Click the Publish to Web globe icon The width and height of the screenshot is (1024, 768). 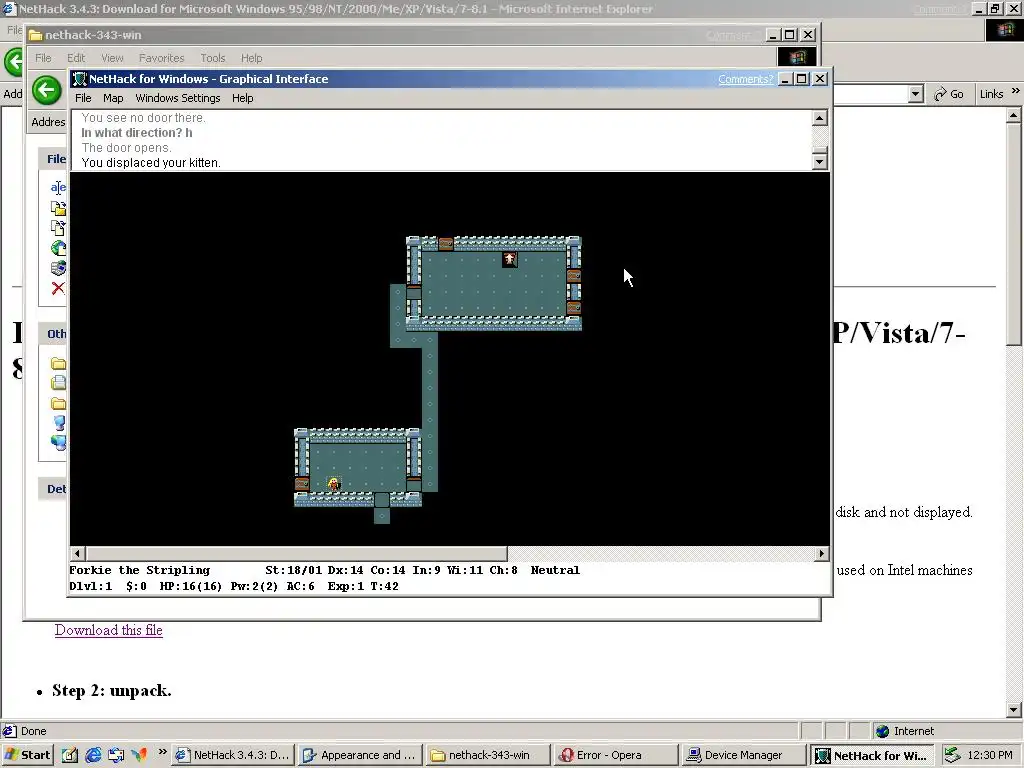(58, 248)
